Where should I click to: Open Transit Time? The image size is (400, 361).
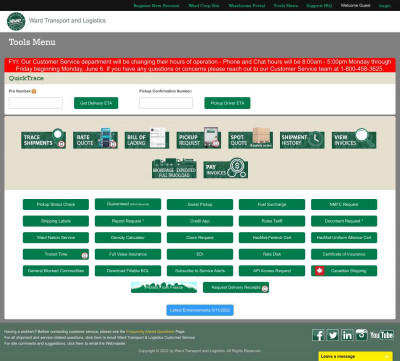point(56,254)
